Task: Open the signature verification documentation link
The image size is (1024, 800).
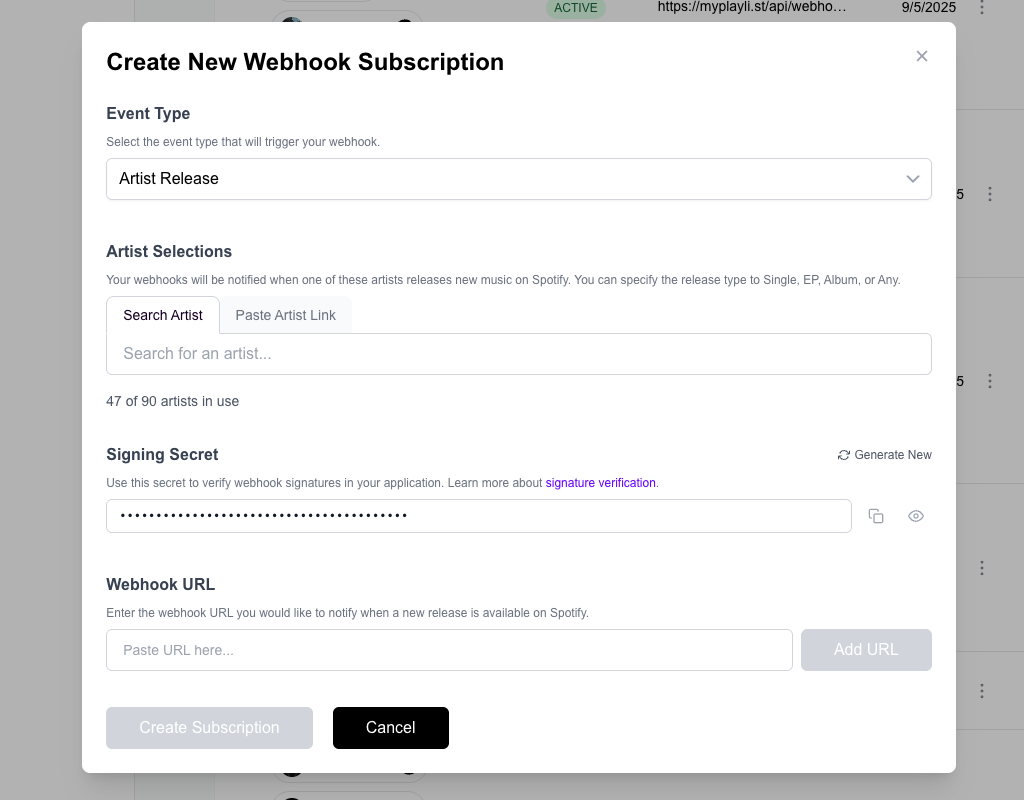Action: [x=600, y=483]
